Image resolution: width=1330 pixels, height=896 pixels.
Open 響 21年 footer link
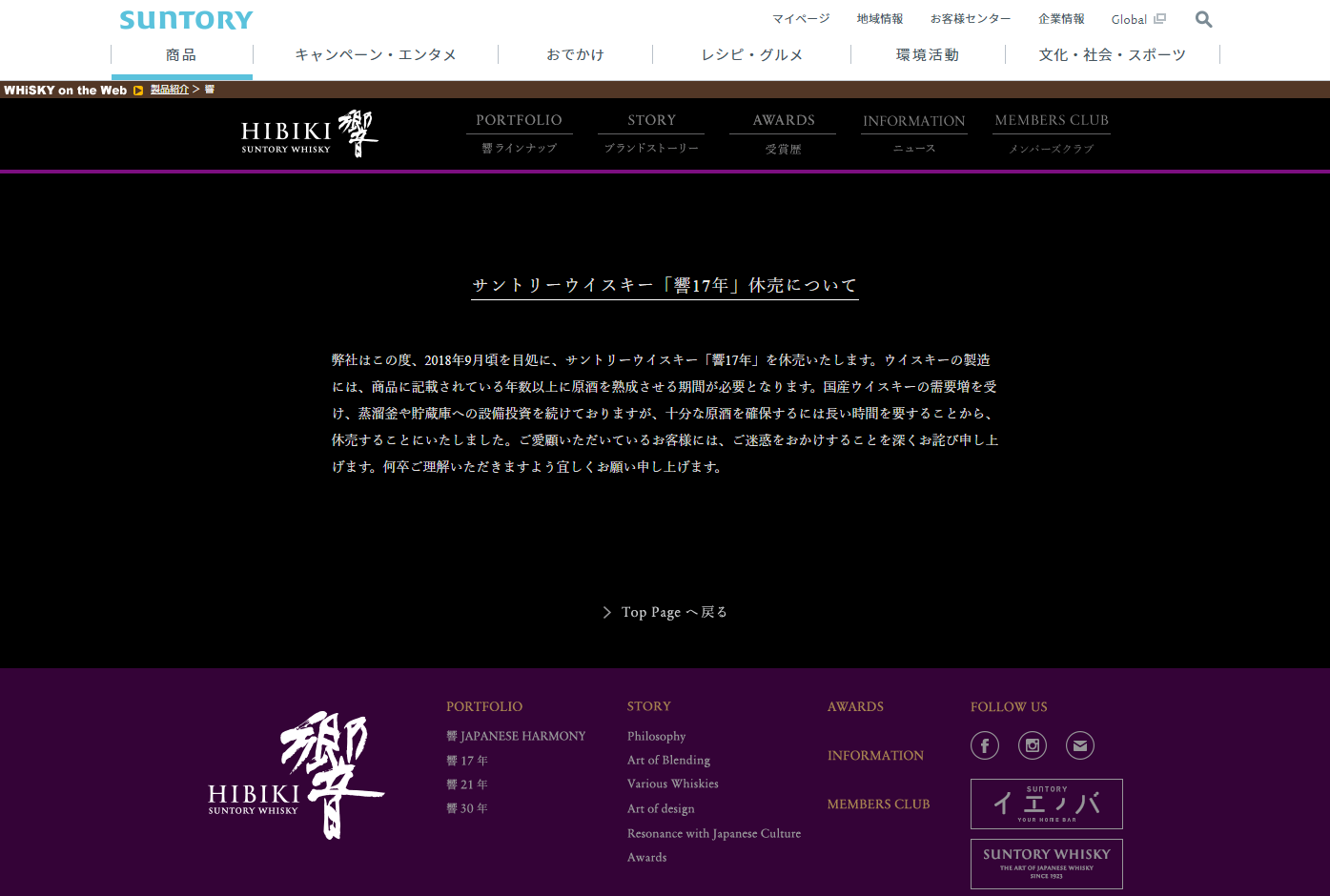[467, 784]
